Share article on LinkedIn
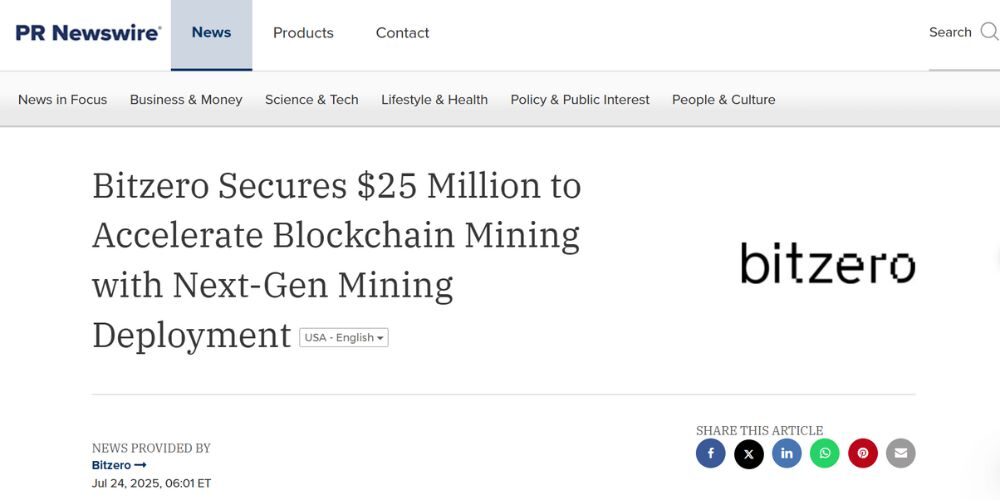This screenshot has height=503, width=1000. coord(787,454)
